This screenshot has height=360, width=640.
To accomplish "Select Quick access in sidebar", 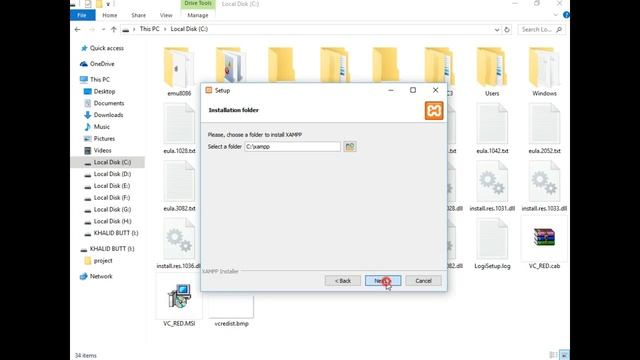I will tap(107, 48).
